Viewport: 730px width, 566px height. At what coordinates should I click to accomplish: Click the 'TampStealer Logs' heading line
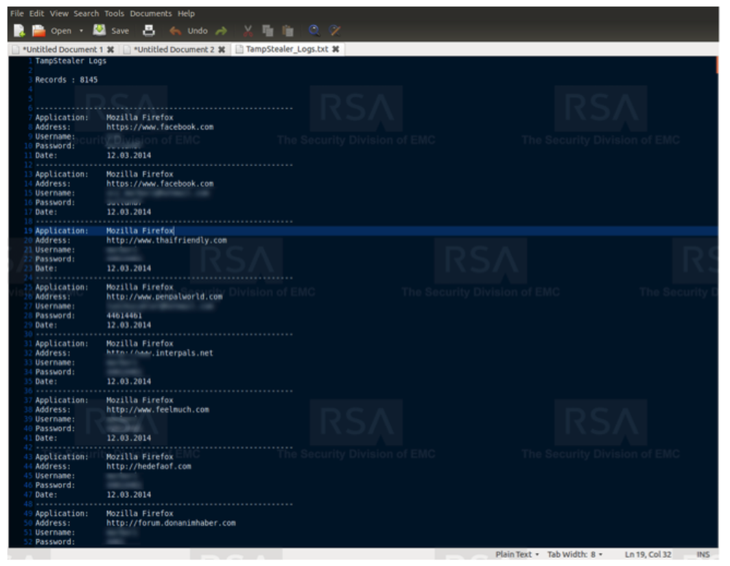[x=71, y=61]
